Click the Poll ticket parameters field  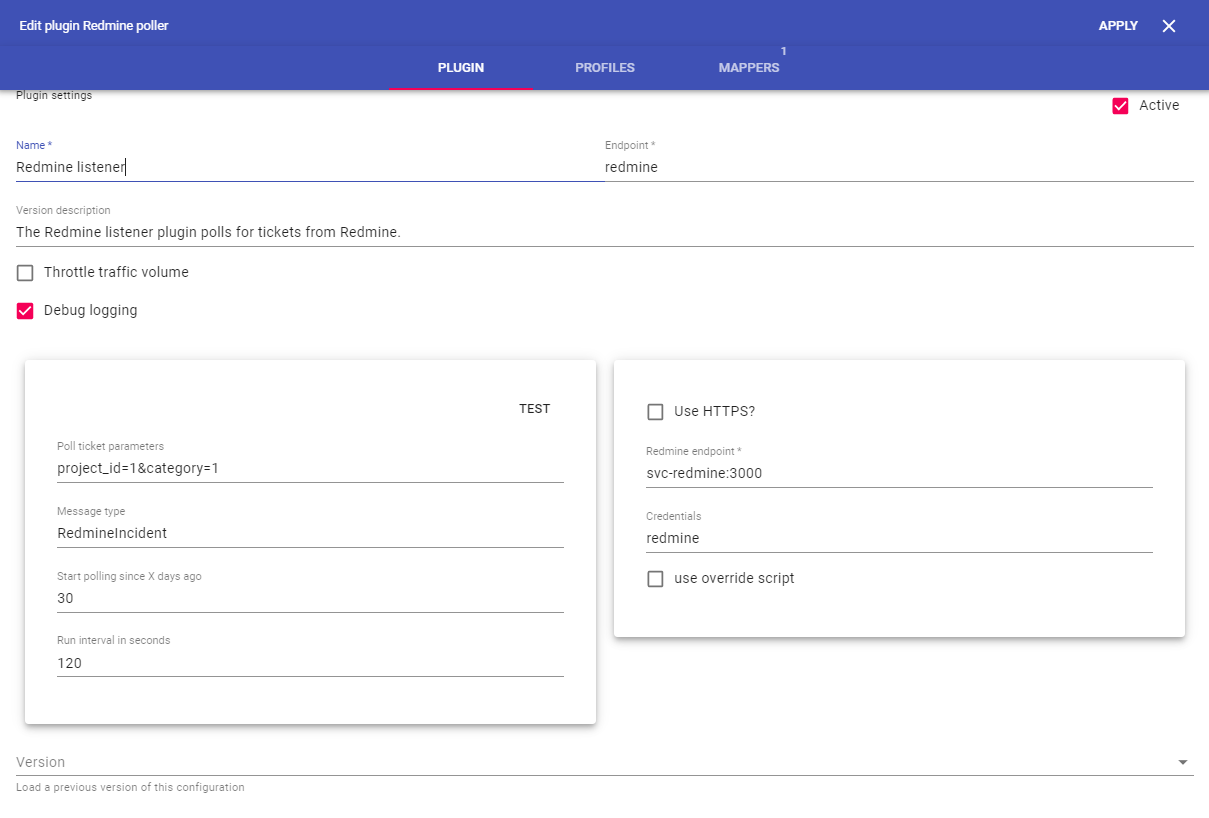pyautogui.click(x=310, y=468)
